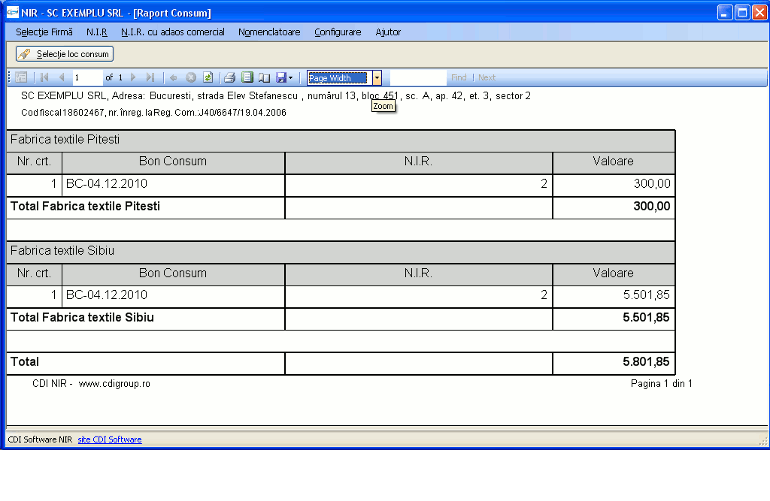Click BC-04.12.2010 in Pitesti table
This screenshot has height=501, width=770.
[x=107, y=184]
